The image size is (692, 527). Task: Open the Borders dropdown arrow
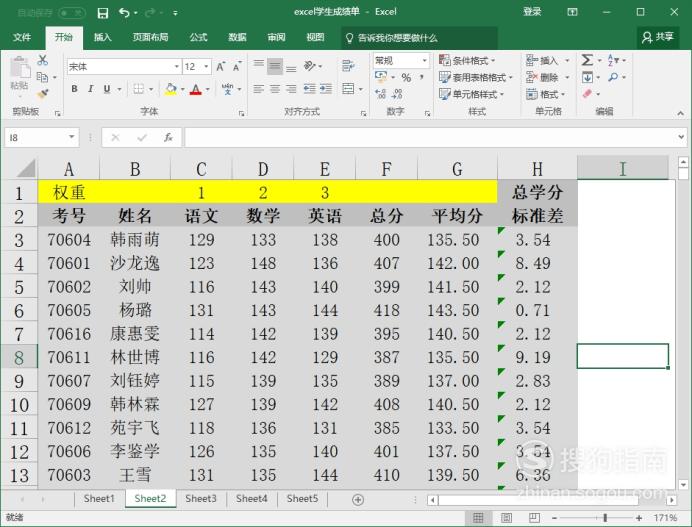[x=150, y=89]
